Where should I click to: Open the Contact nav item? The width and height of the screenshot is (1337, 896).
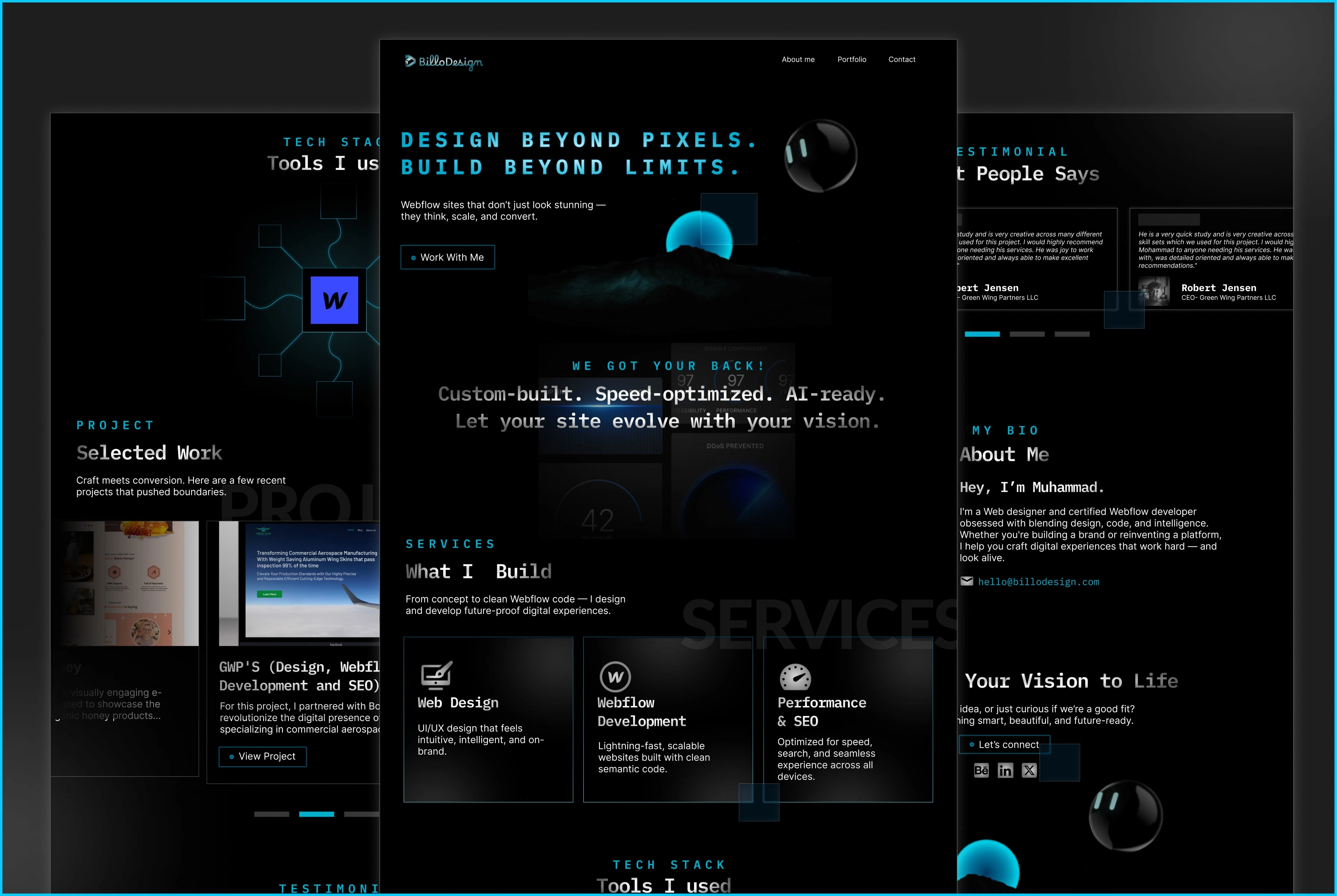[902, 59]
